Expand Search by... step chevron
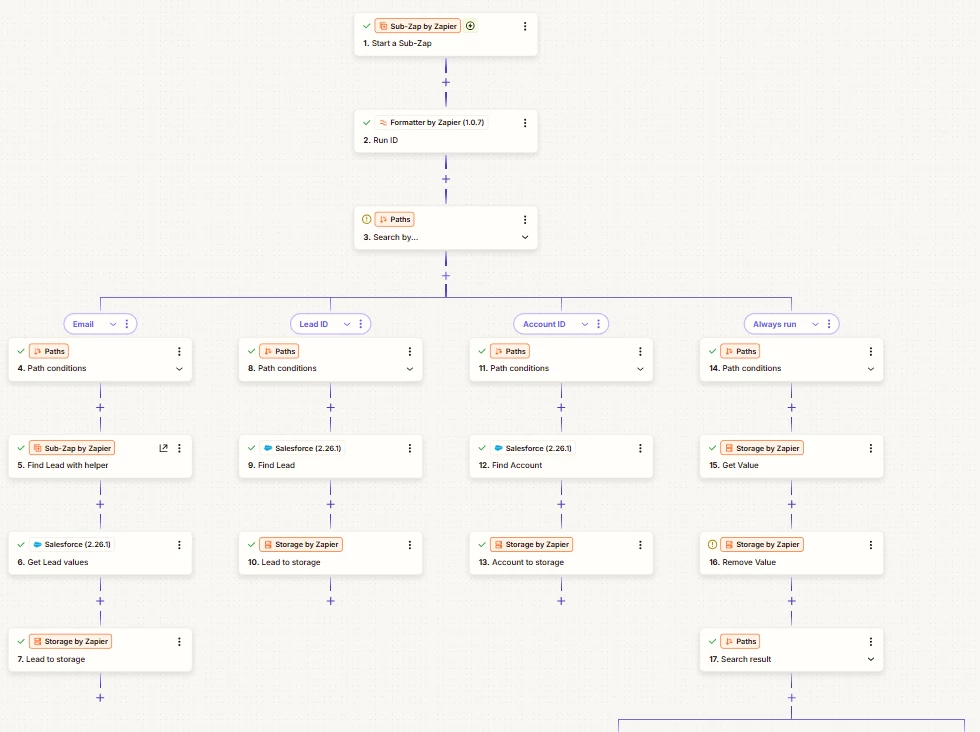The image size is (980, 732). 525,238
